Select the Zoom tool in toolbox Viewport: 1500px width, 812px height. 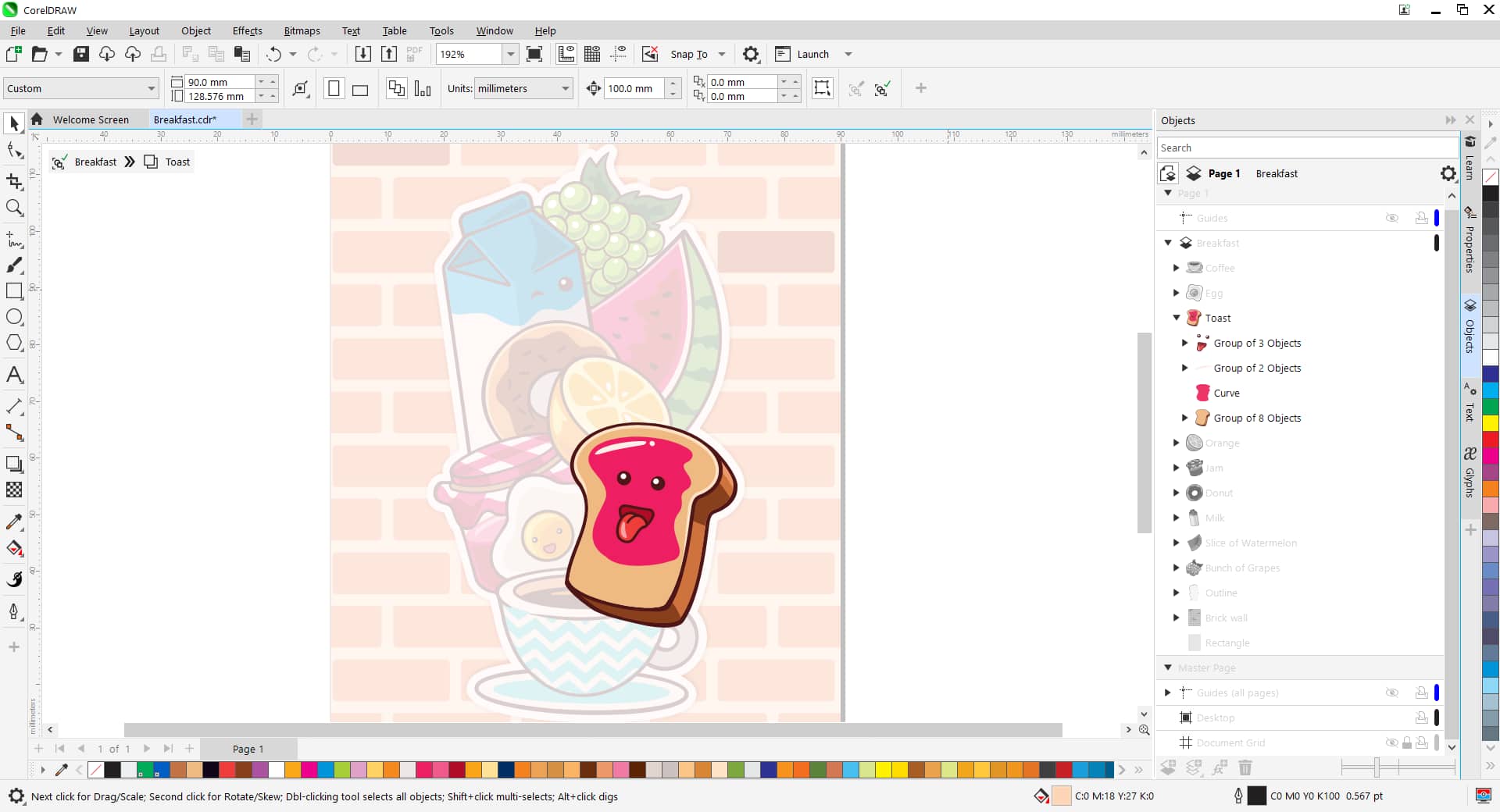pyautogui.click(x=14, y=208)
